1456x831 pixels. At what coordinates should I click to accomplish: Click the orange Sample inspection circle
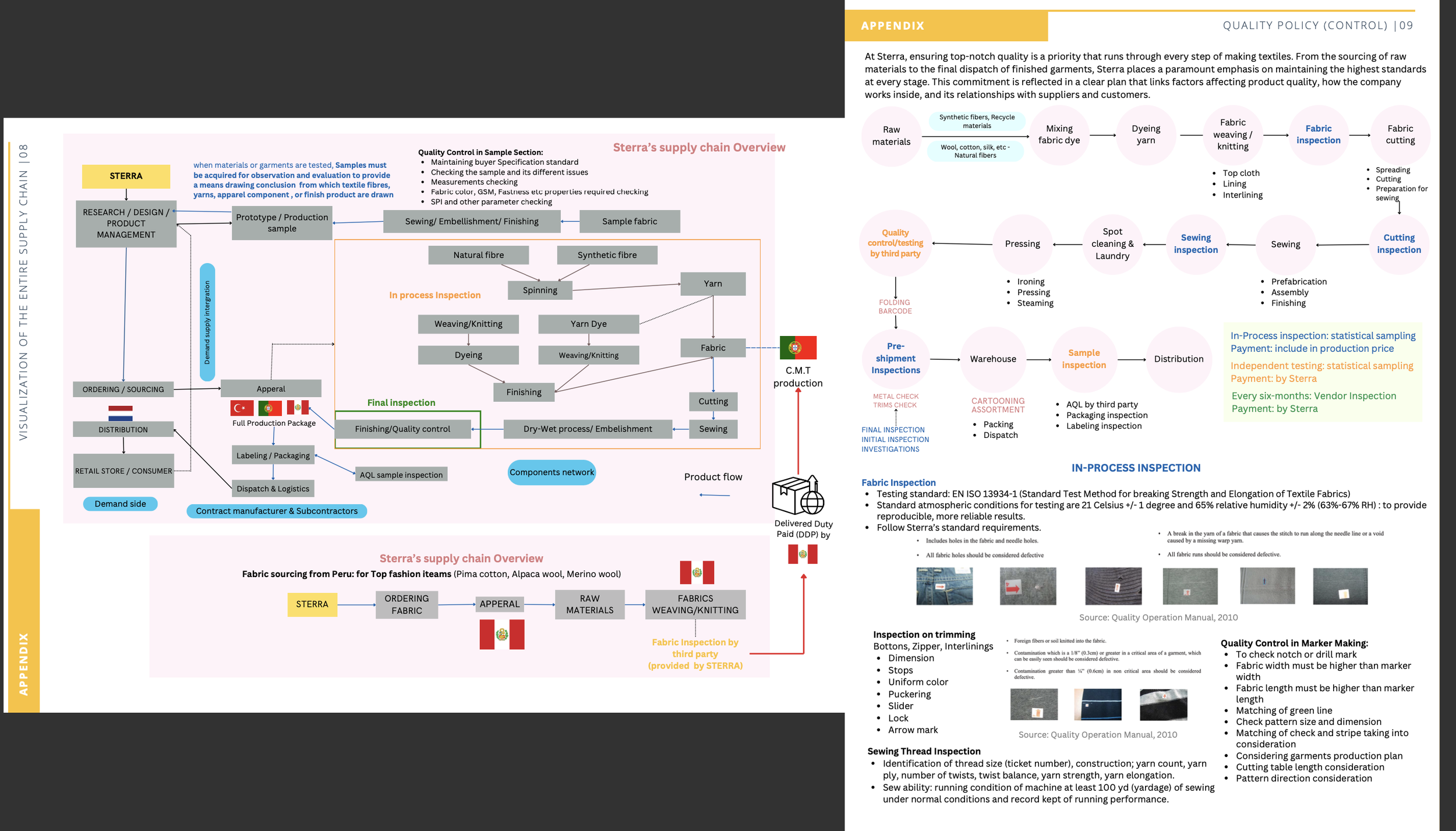pyautogui.click(x=1084, y=359)
